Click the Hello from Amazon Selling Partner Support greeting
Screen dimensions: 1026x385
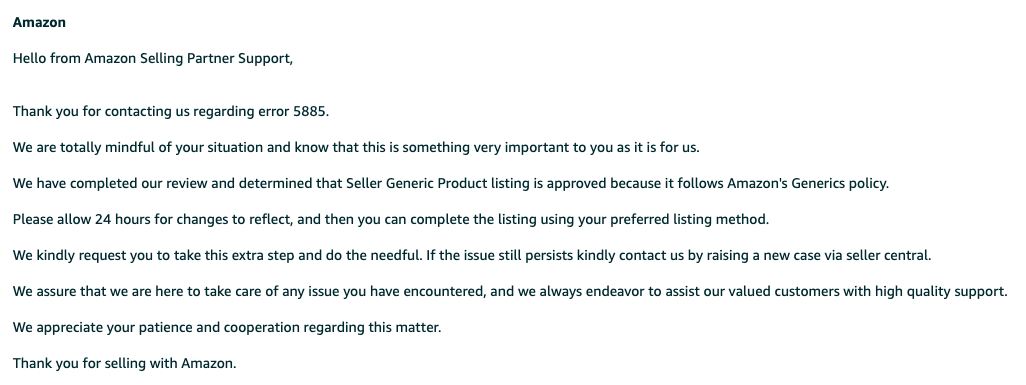pos(153,59)
